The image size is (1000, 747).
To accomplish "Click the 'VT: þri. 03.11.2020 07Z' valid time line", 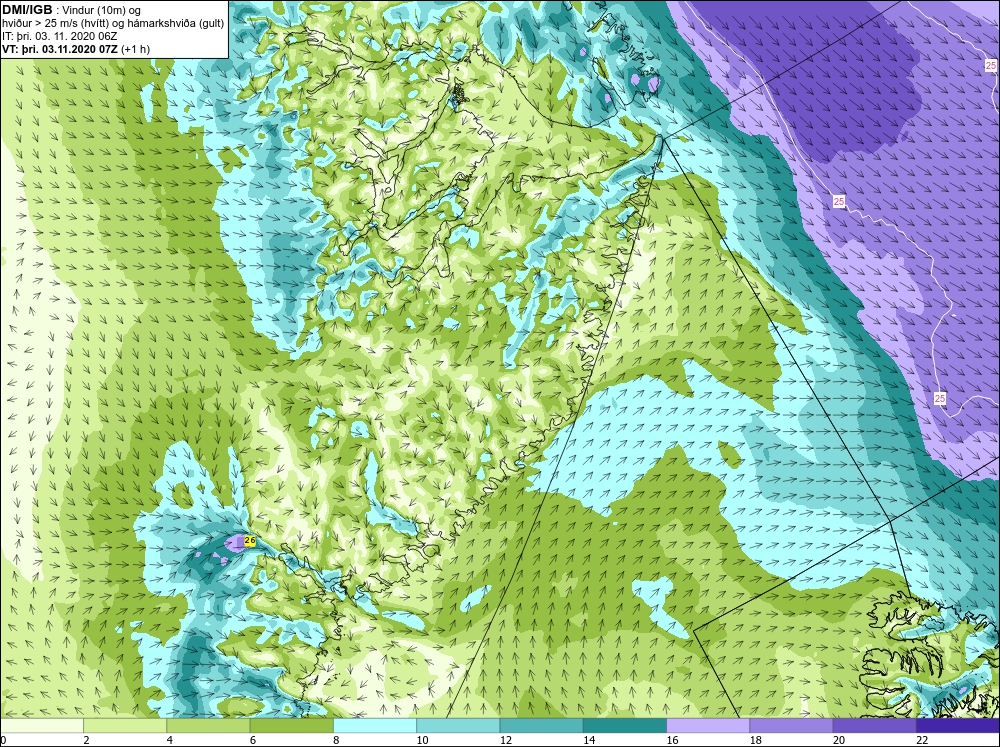I will pos(76,49).
